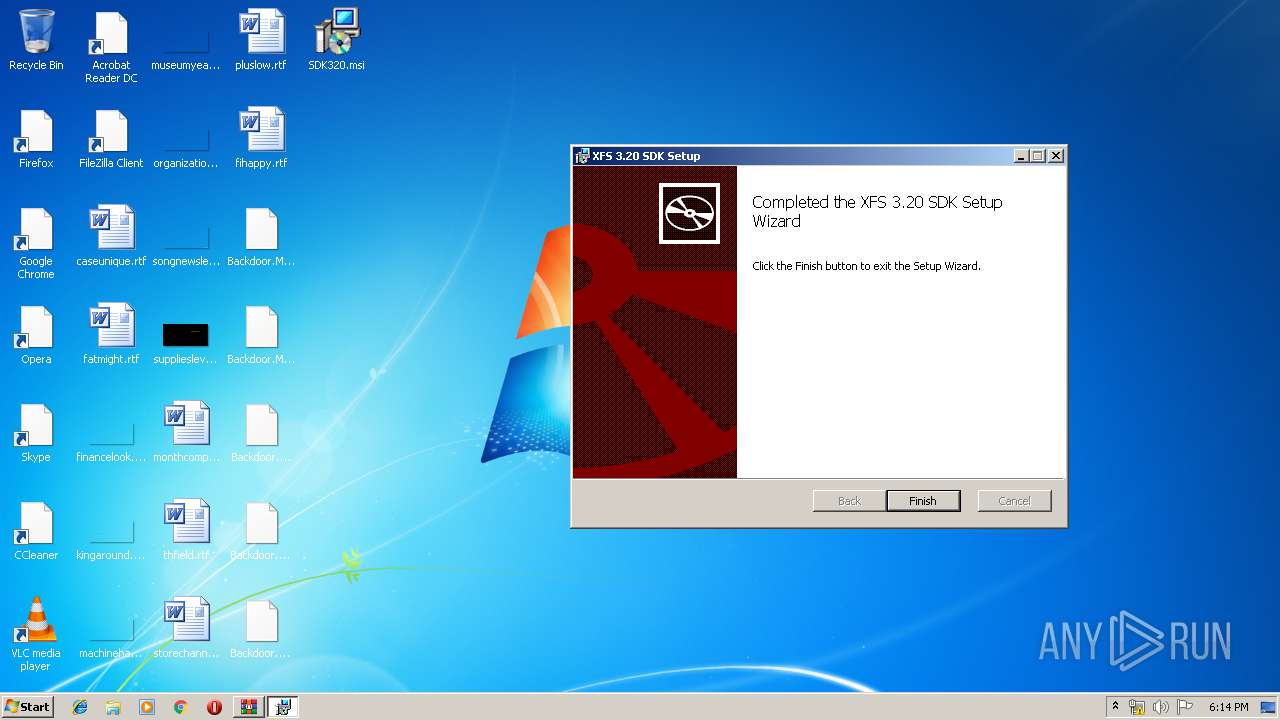The height and width of the screenshot is (720, 1280).
Task: Select the monthcomp... document icon
Action: click(186, 432)
